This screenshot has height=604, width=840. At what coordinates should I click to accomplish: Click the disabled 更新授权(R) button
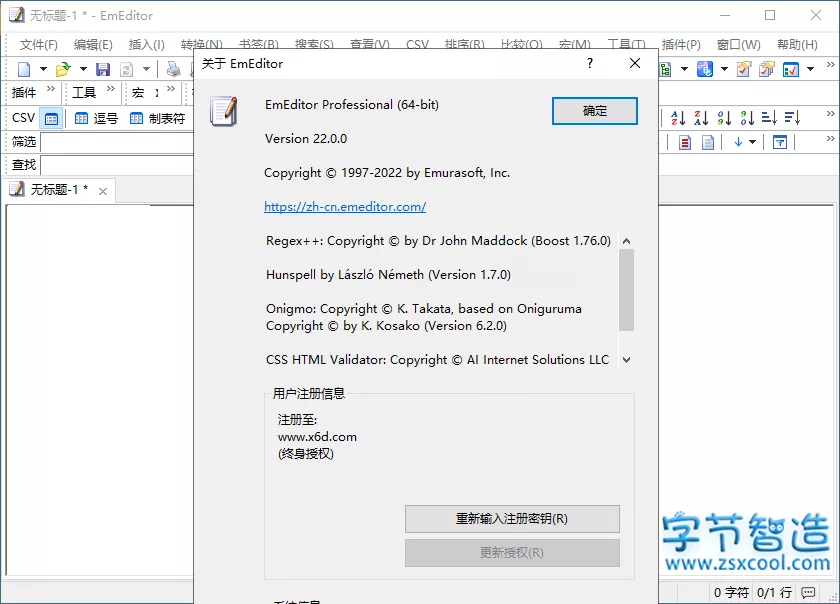coord(512,553)
